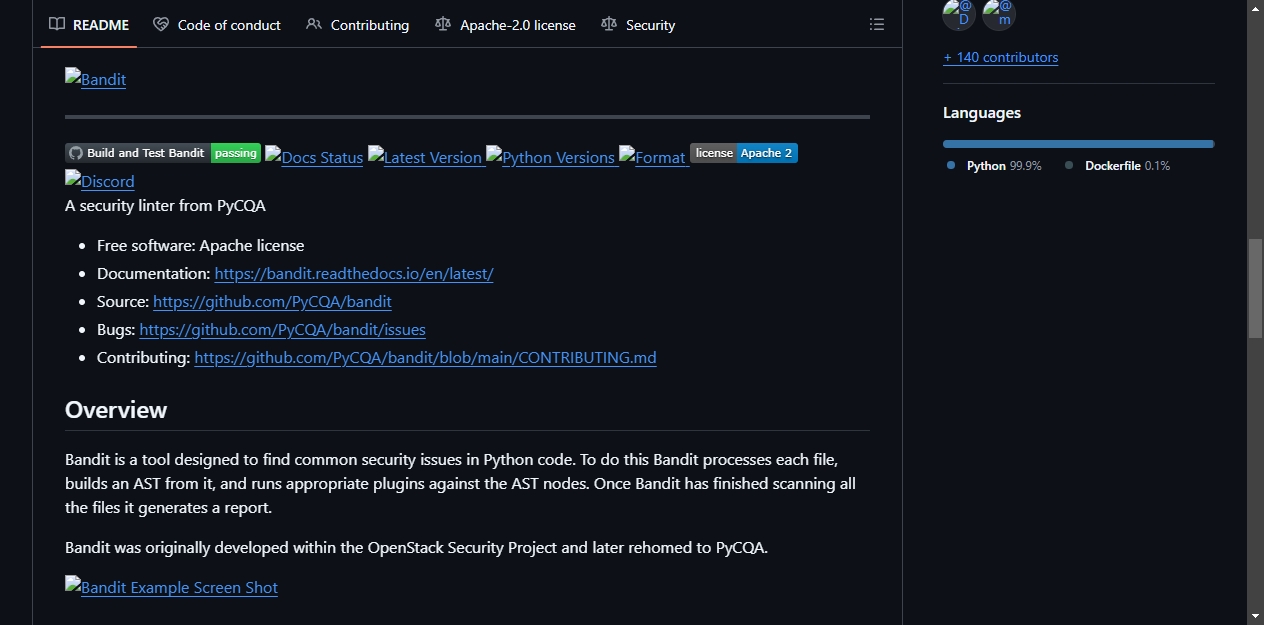The width and height of the screenshot is (1264, 625).
Task: Open the github.com/PyCQA/bandit source link
Action: 272,301
